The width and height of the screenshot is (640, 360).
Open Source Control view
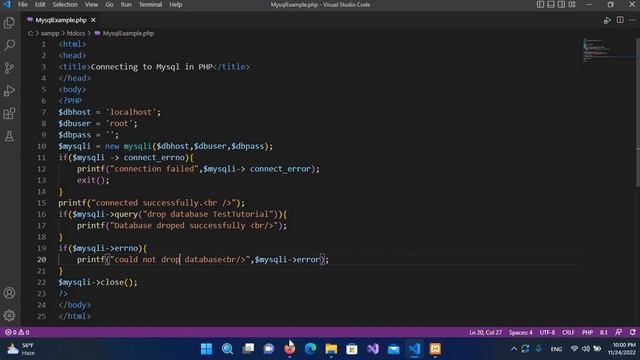[x=9, y=68]
